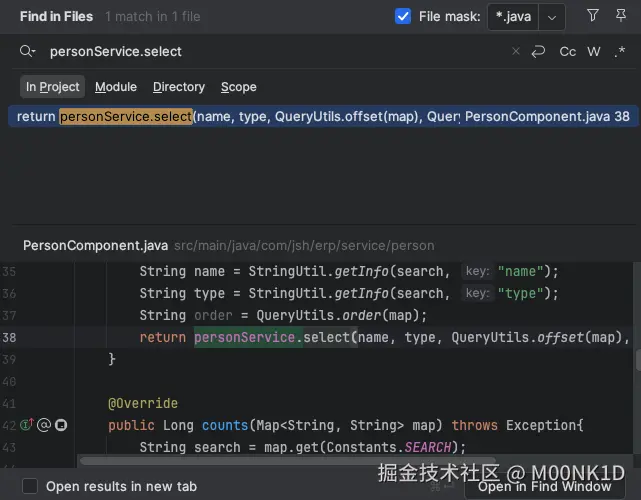The width and height of the screenshot is (641, 500).
Task: Pin the Find in Files window
Action: (621, 16)
